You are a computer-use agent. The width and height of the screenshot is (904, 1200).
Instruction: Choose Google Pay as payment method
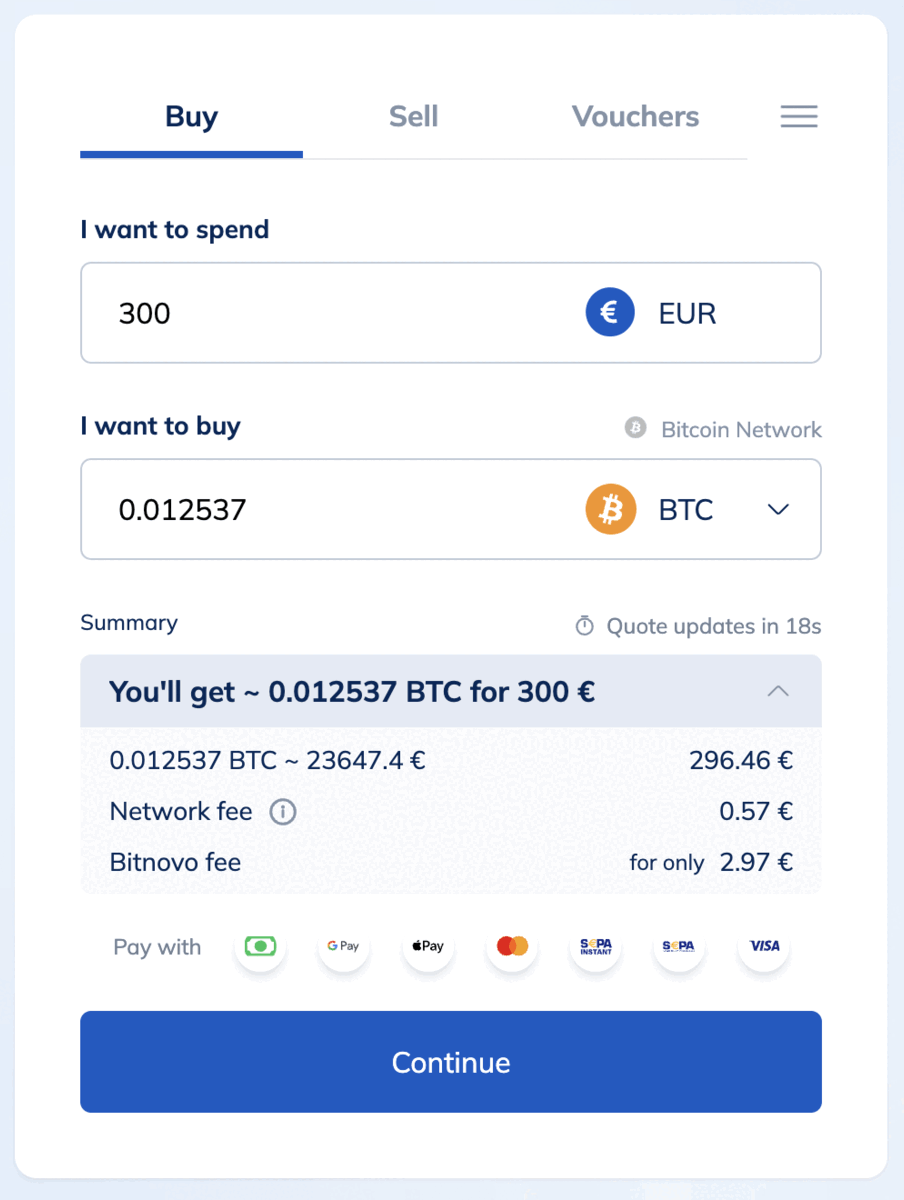[343, 946]
